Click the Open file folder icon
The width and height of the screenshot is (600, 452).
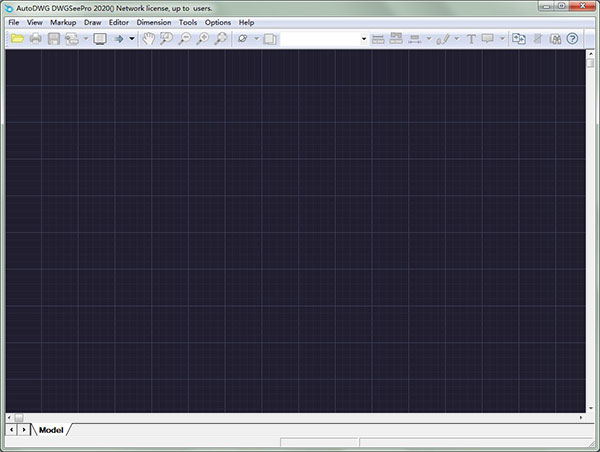tap(17, 39)
